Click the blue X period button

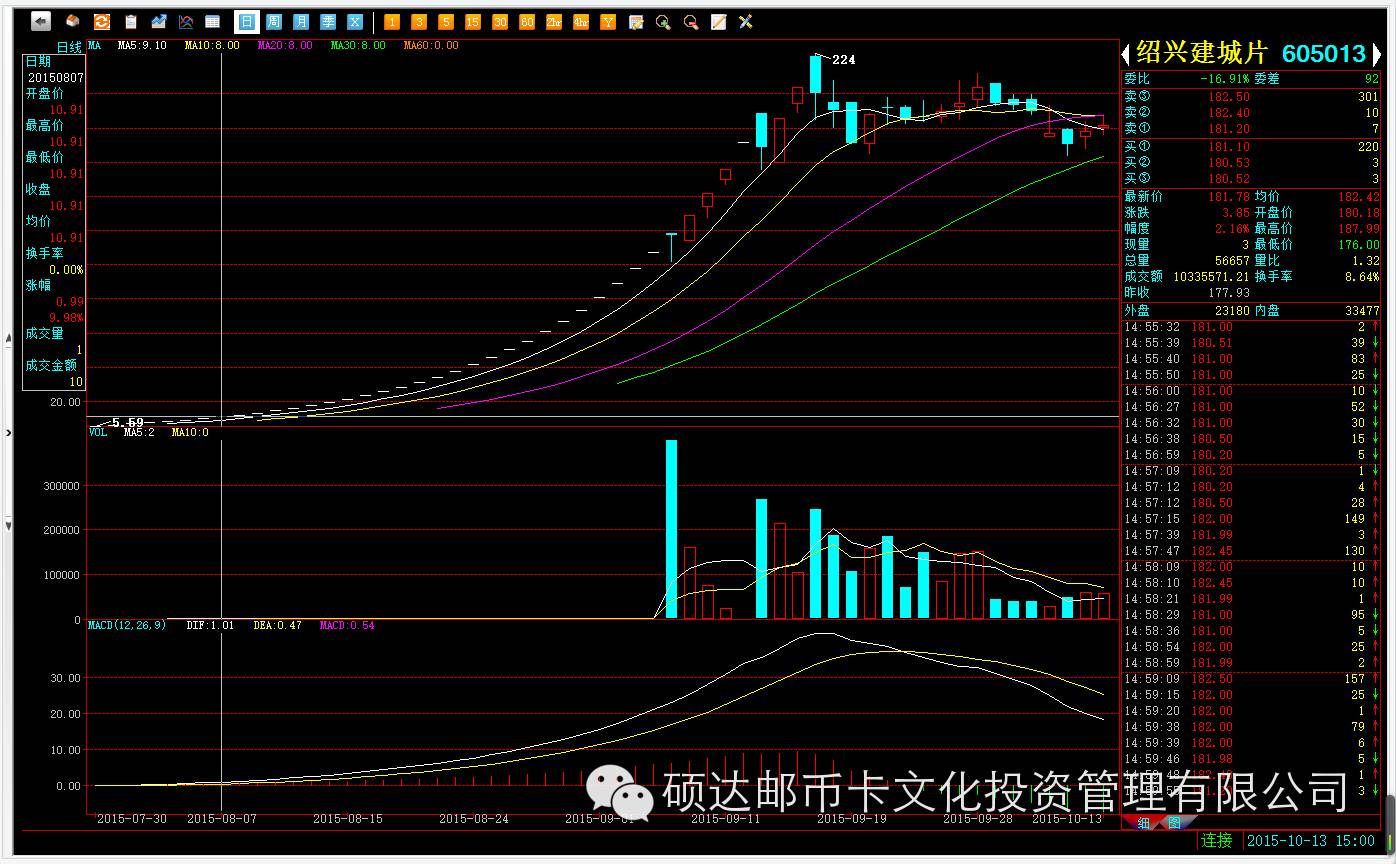[355, 21]
